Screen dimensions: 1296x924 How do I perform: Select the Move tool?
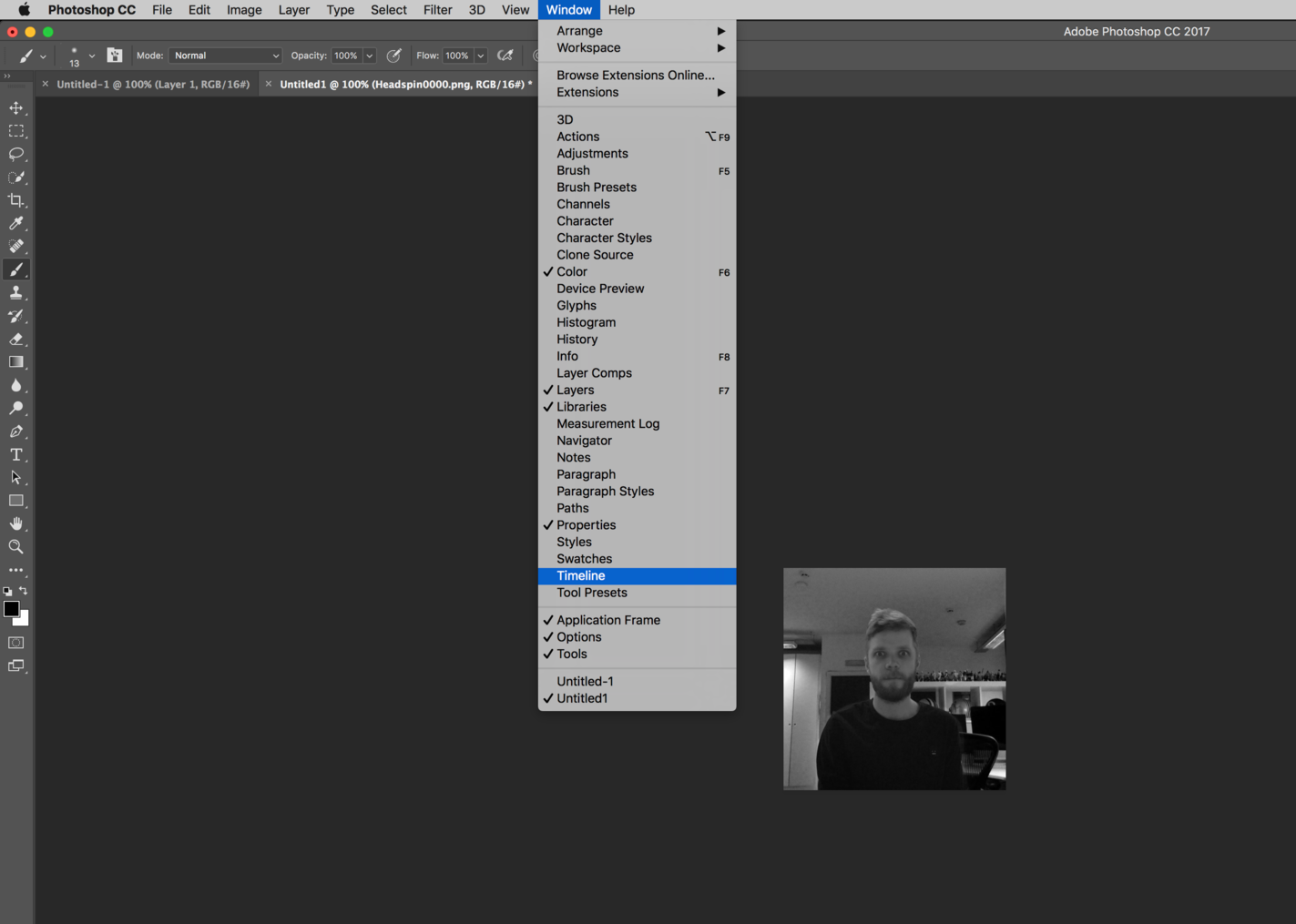tap(16, 108)
